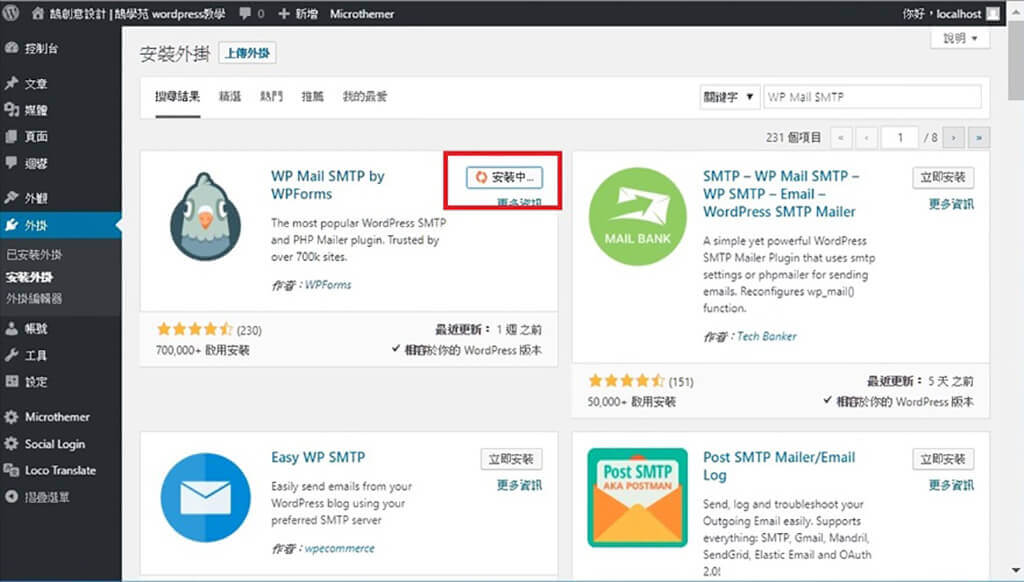Click the Post SMTP plugin icon
Screen dimensions: 1024x582
[637, 498]
